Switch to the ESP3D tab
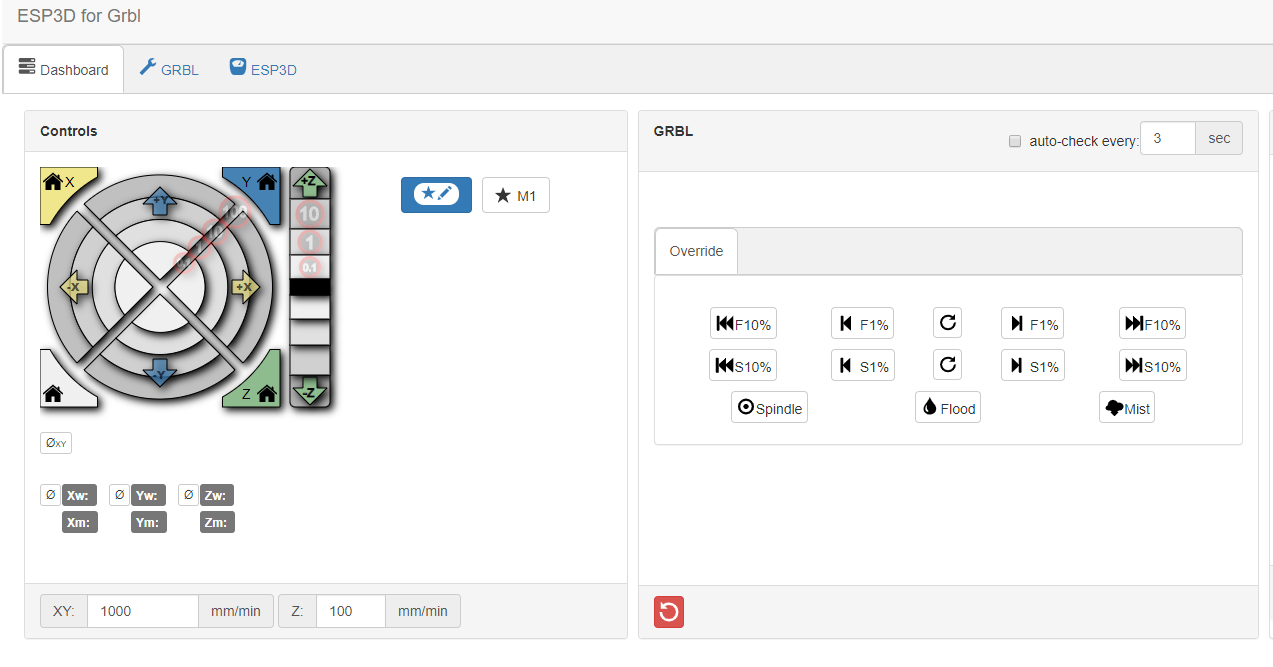The width and height of the screenshot is (1273, 667). click(262, 68)
